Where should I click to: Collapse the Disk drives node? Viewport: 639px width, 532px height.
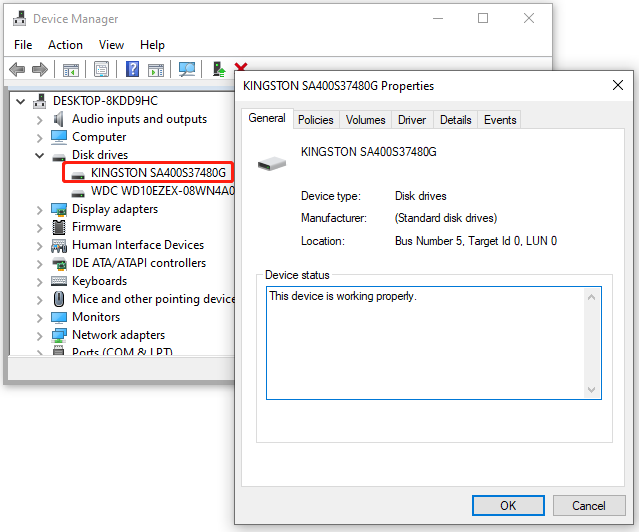[40, 155]
